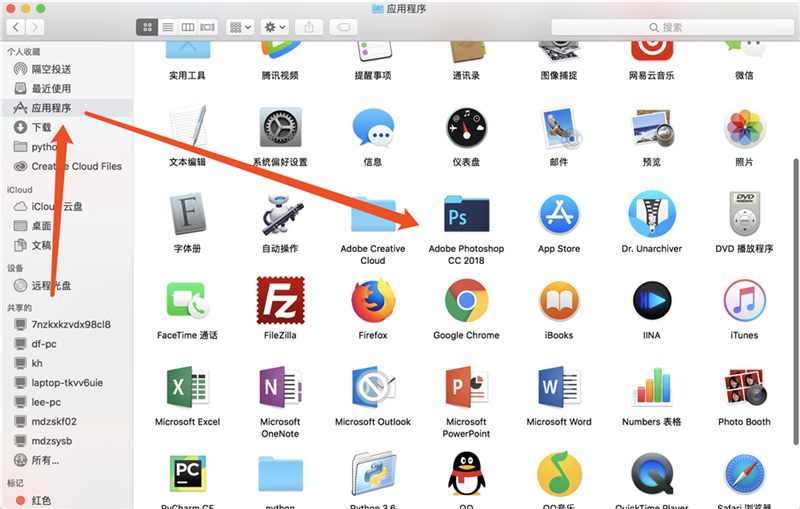
Task: Open the Safari compass icon
Action: 744,474
